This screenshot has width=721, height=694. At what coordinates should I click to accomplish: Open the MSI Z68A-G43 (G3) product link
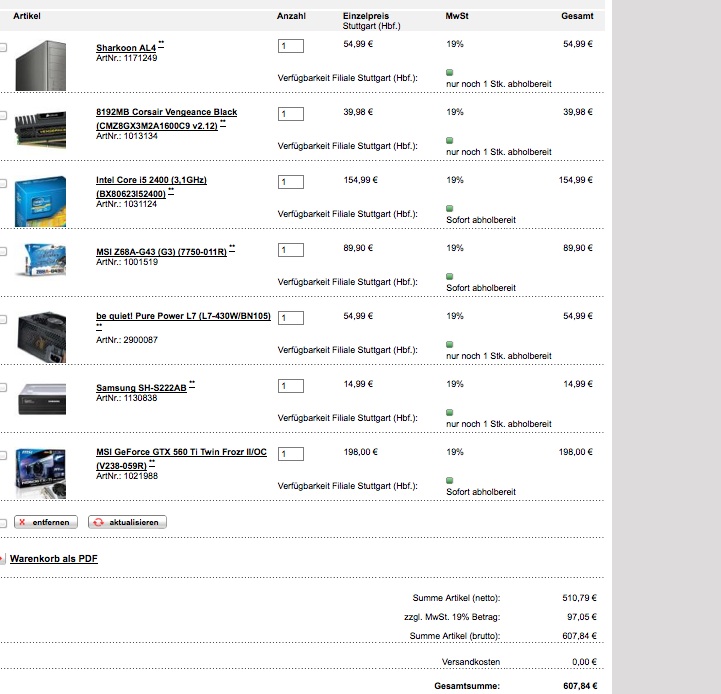[x=161, y=252]
